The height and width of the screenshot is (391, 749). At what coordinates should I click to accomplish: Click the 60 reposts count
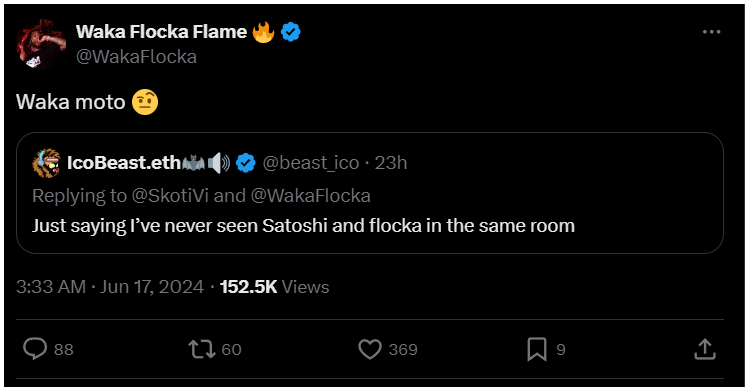coord(232,349)
